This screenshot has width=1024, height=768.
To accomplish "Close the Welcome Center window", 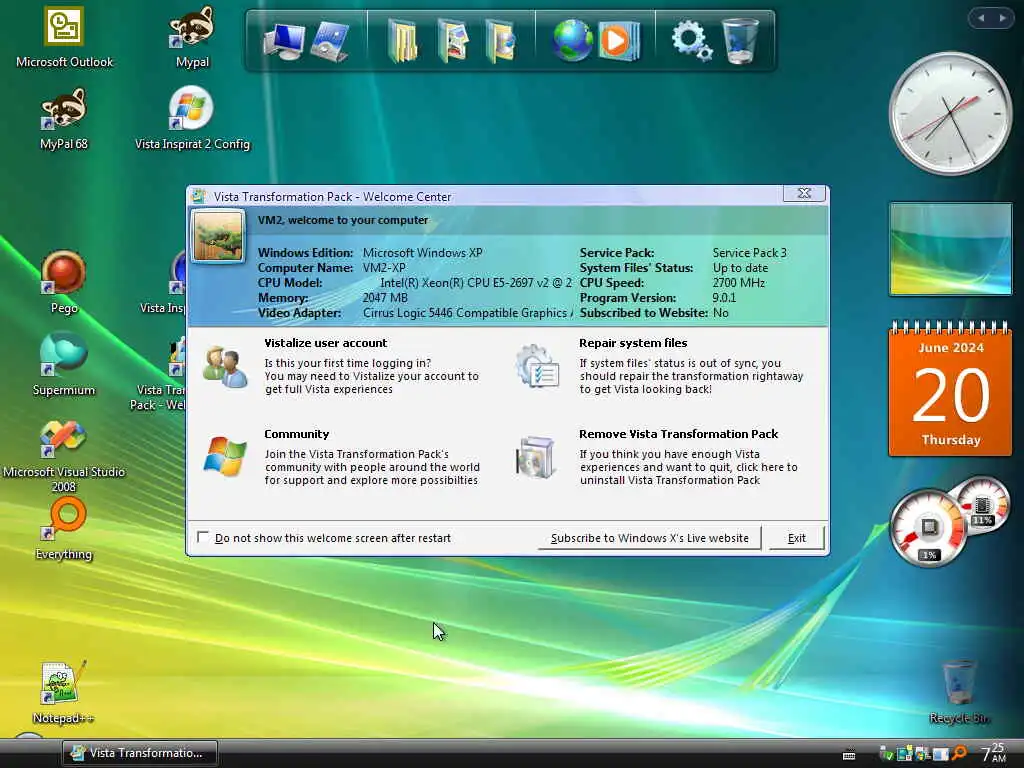I will click(x=805, y=193).
